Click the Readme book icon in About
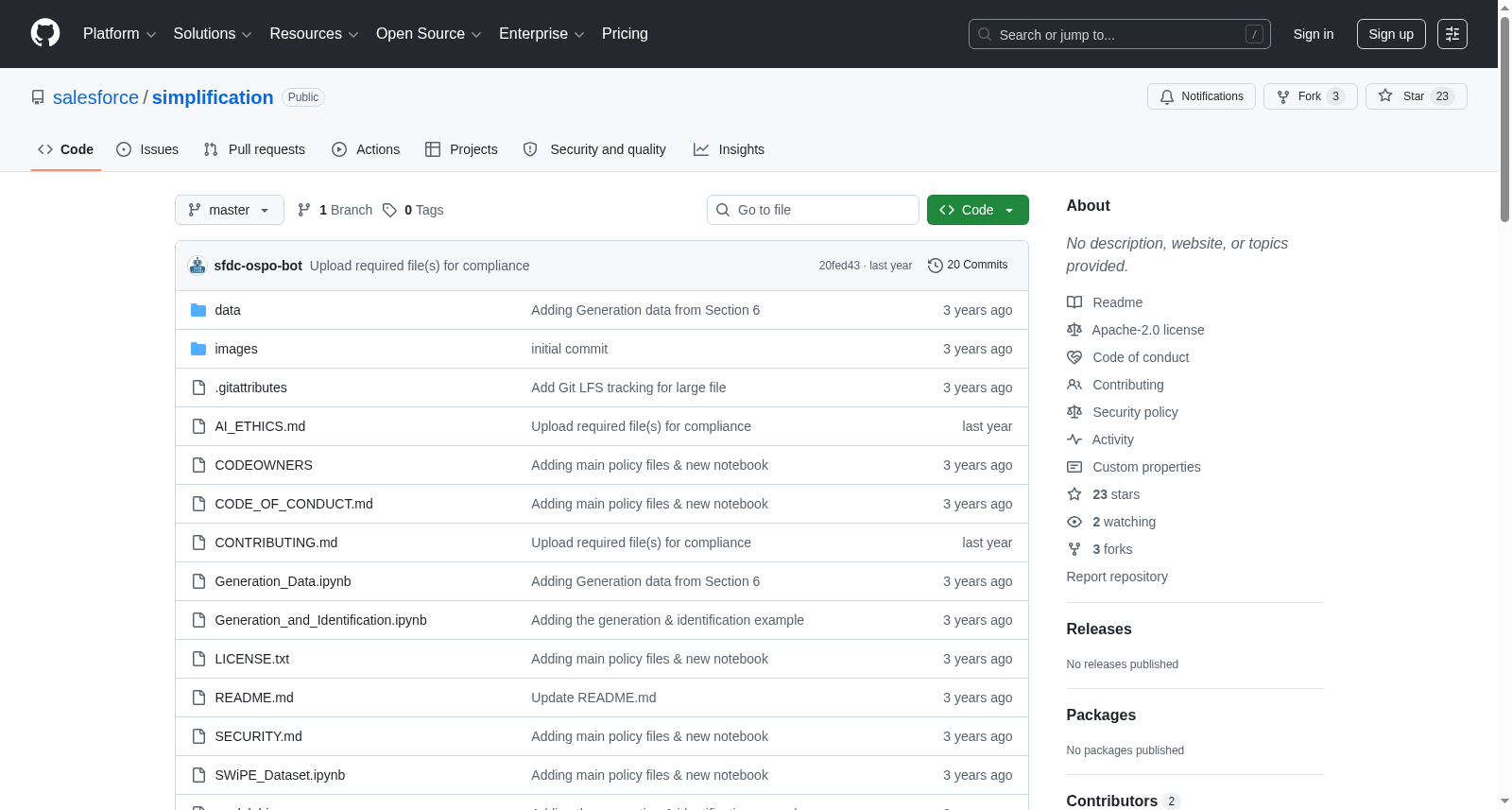1512x810 pixels. [x=1074, y=302]
